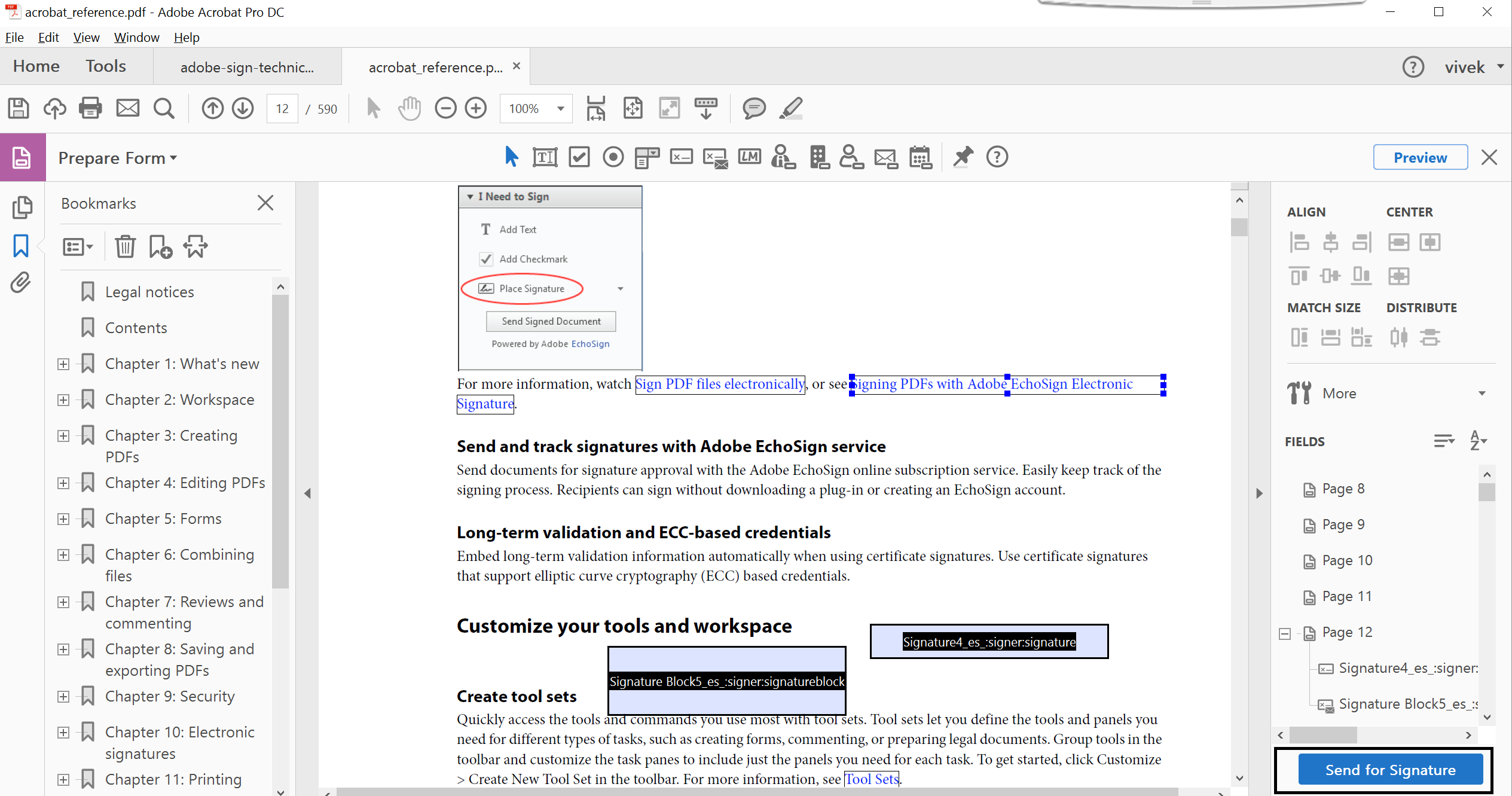
Task: Click the Zoom In plus icon
Action: (476, 109)
